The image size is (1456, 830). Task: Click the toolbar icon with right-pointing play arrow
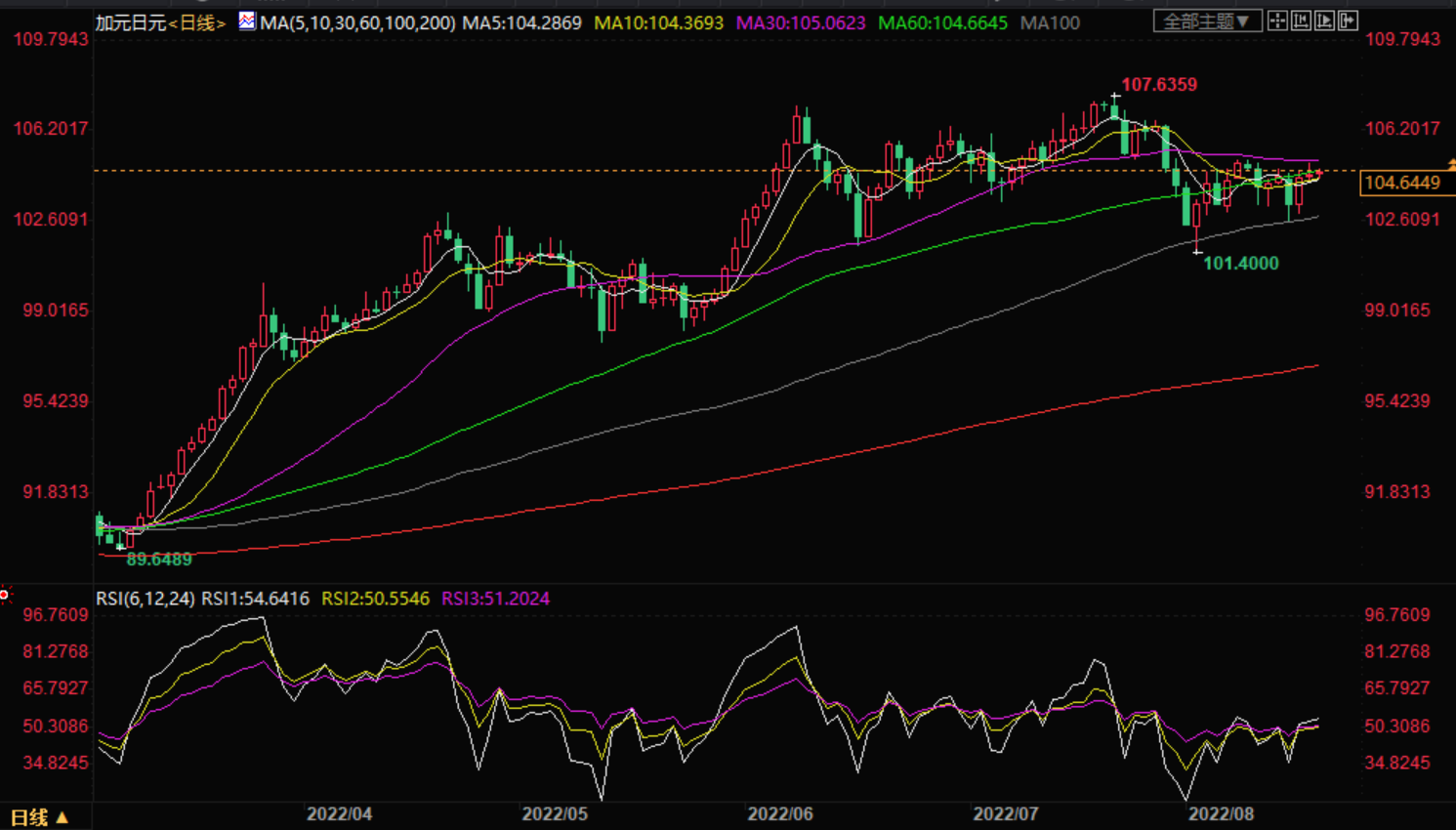(1324, 21)
